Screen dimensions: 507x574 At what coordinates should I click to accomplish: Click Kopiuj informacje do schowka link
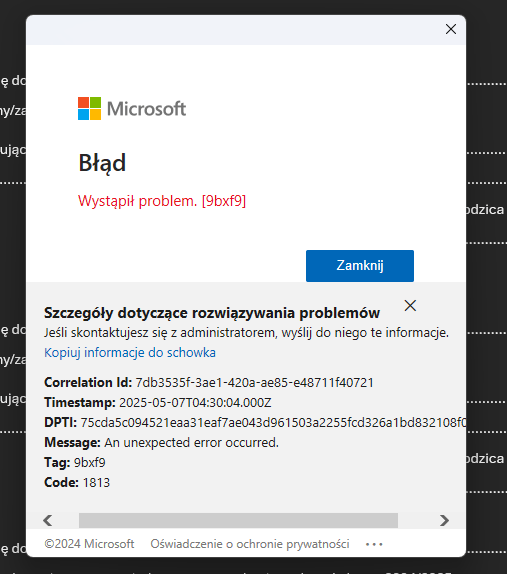tap(130, 353)
